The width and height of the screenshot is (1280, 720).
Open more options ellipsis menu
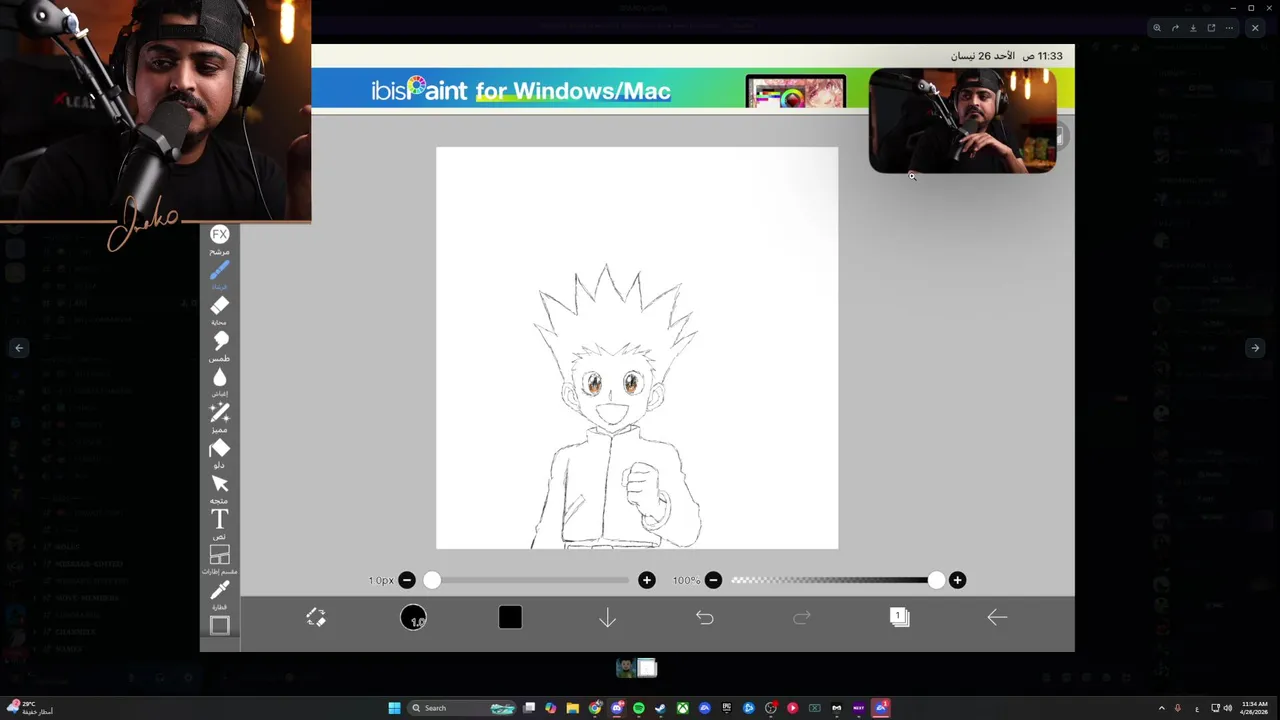pos(1229,28)
